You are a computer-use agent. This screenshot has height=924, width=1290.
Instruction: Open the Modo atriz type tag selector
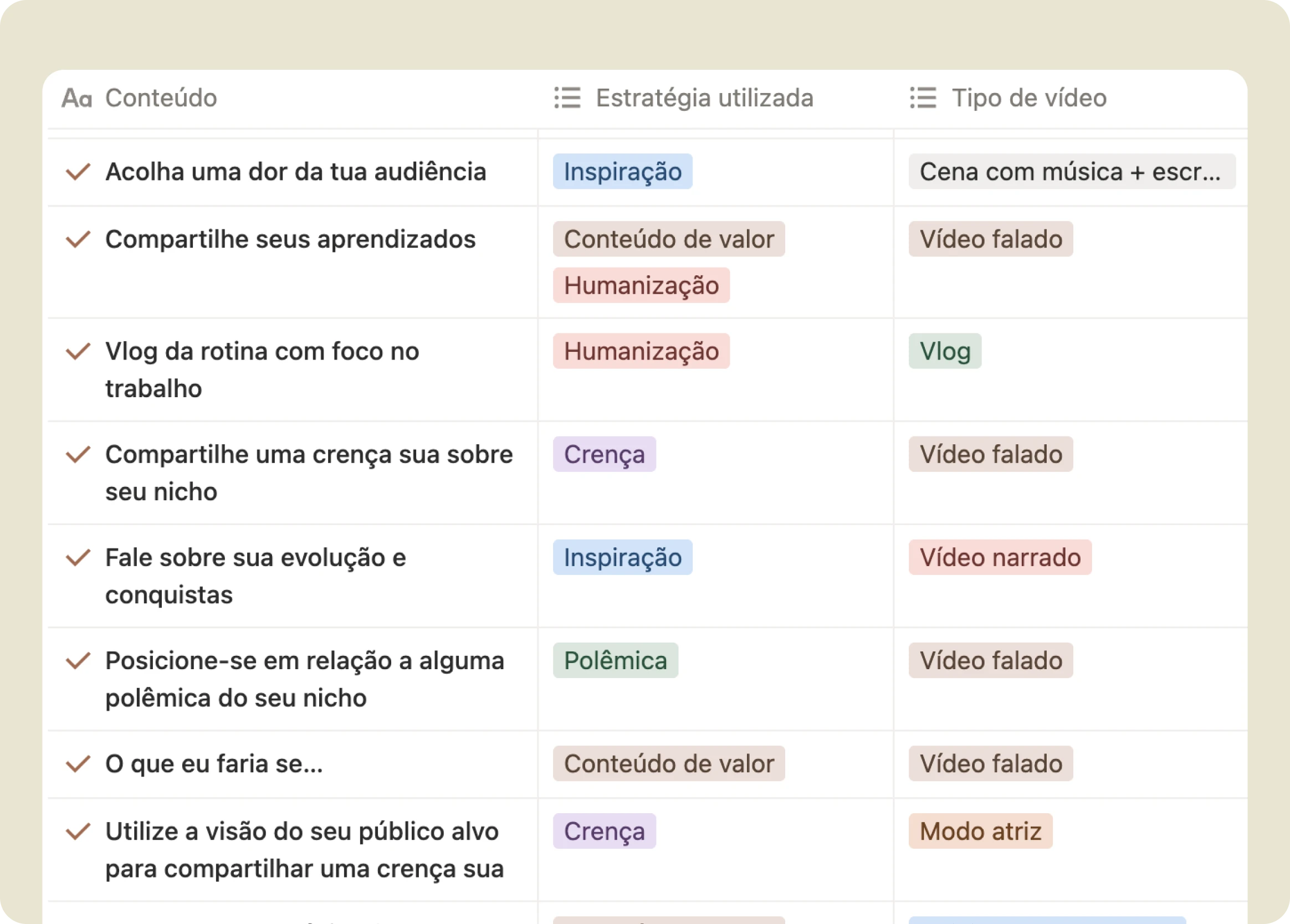click(981, 831)
